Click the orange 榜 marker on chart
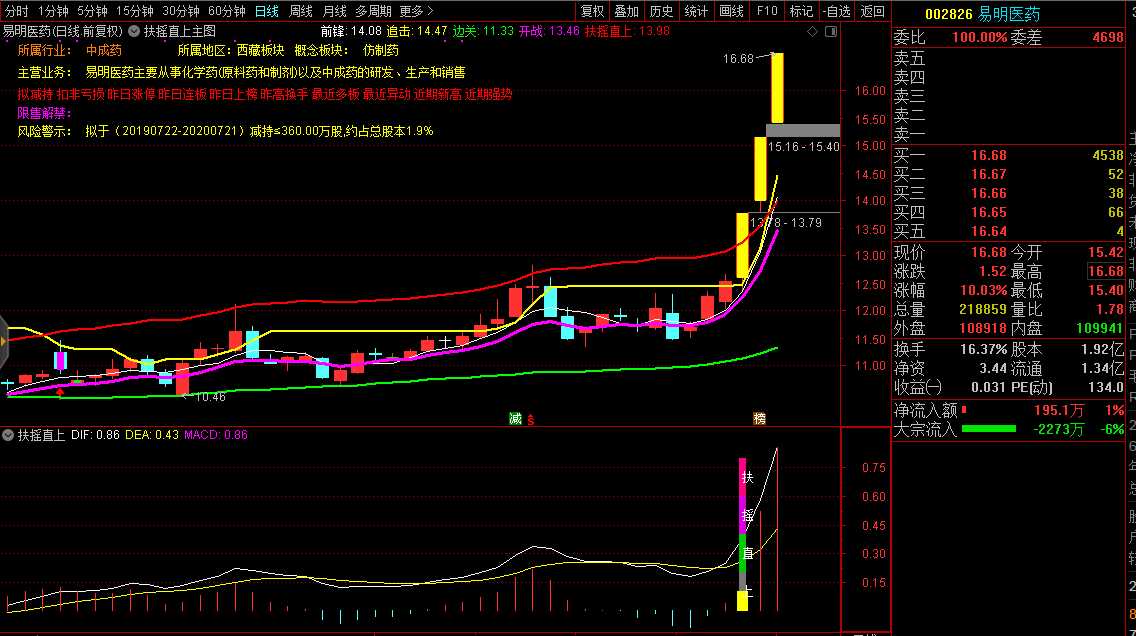 click(759, 418)
